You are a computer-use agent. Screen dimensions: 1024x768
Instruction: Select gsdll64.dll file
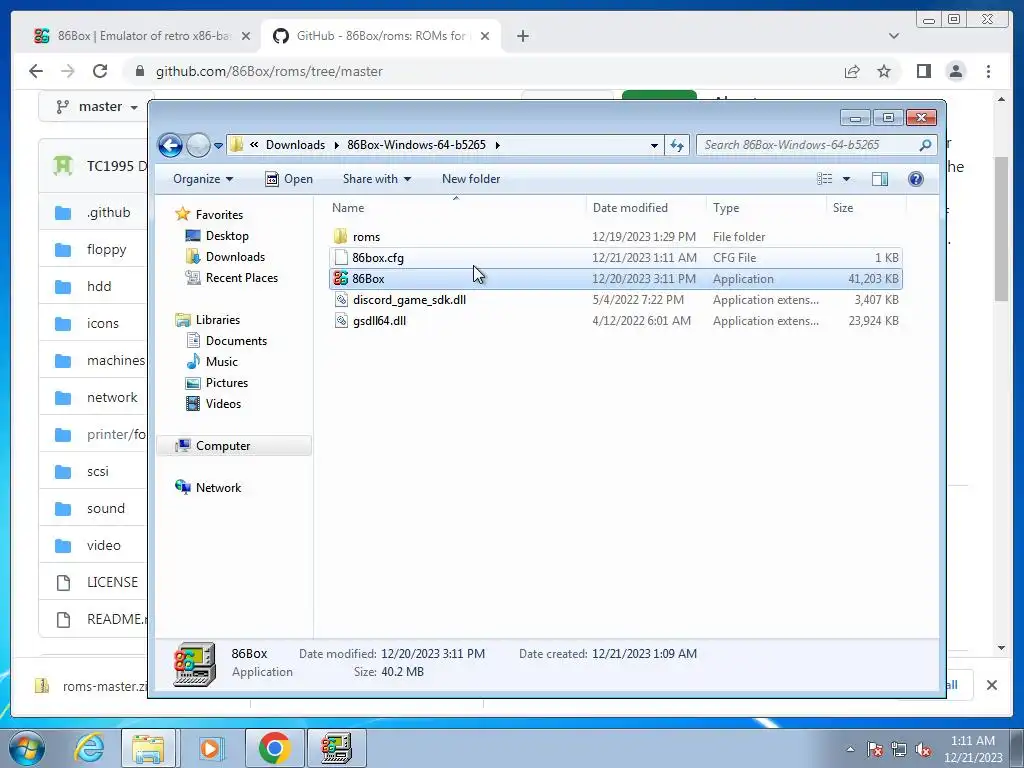(616, 321)
